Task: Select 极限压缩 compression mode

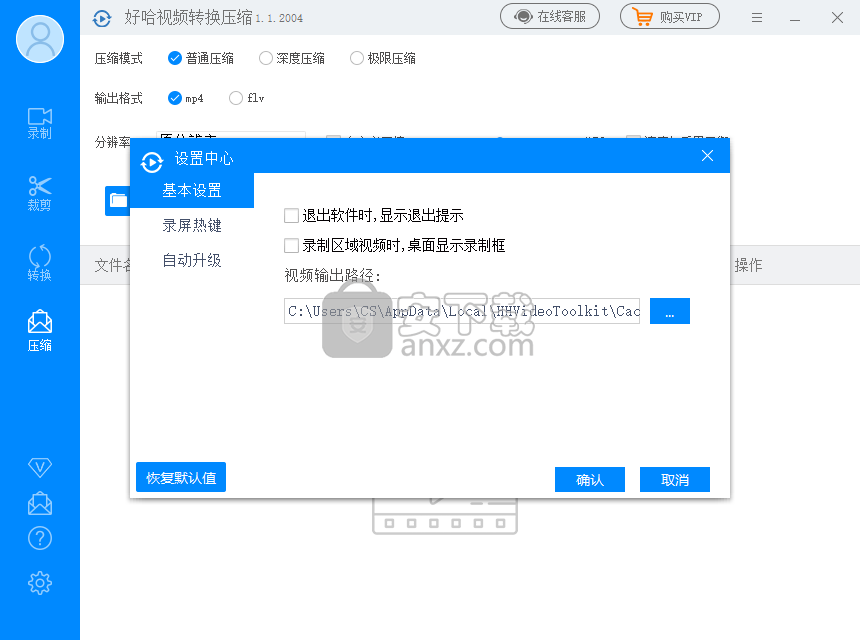Action: (x=383, y=58)
